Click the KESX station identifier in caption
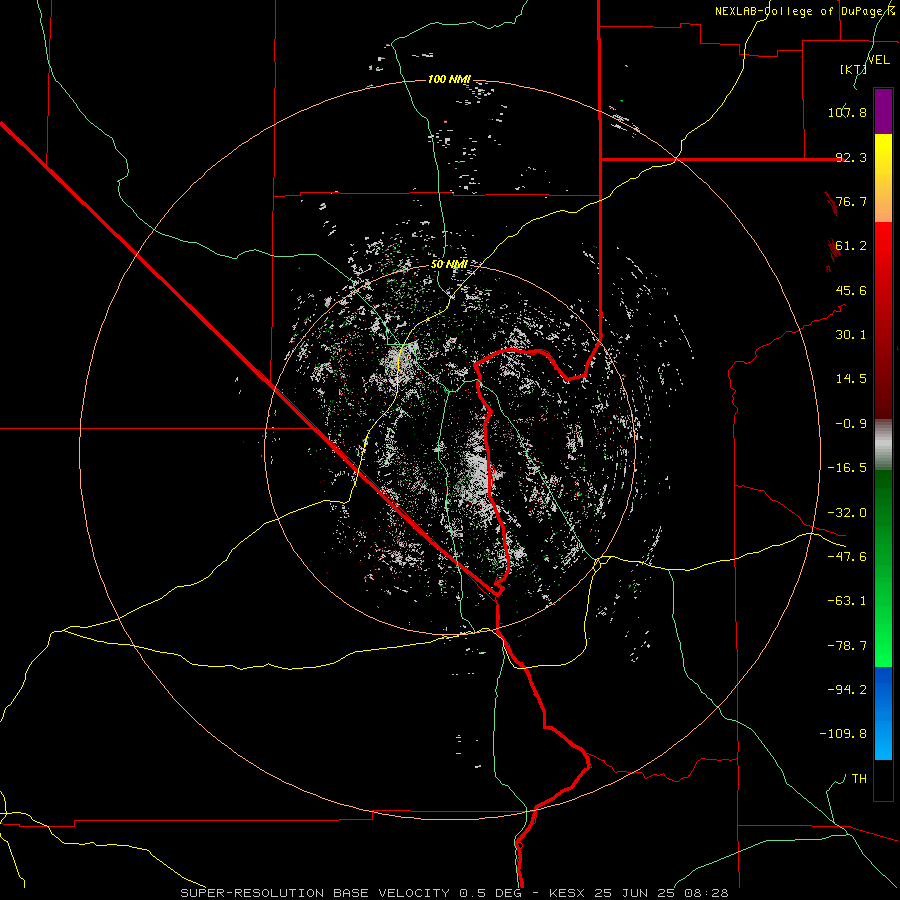Screen dimensions: 900x900 (x=567, y=893)
